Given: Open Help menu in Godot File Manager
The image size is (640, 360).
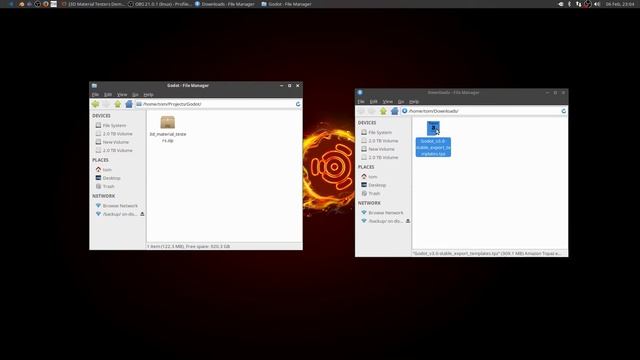Looking at the screenshot, I should [148, 95].
